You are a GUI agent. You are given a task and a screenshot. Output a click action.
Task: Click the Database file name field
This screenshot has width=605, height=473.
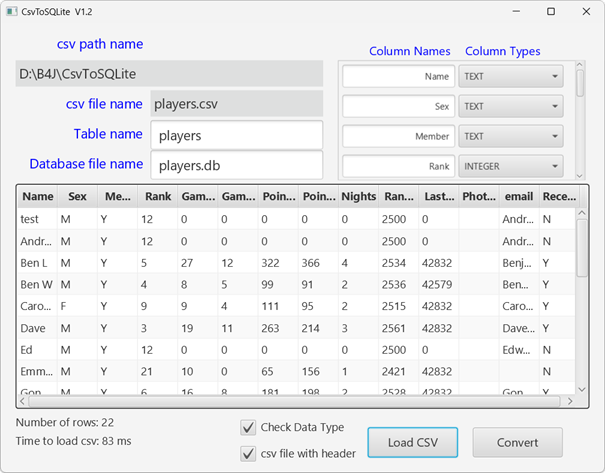[x=236, y=165]
